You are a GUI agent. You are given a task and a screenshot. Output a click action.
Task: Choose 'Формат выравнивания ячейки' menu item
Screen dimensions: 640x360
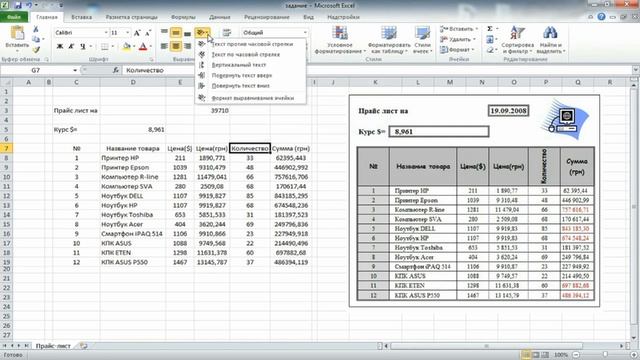coord(250,98)
